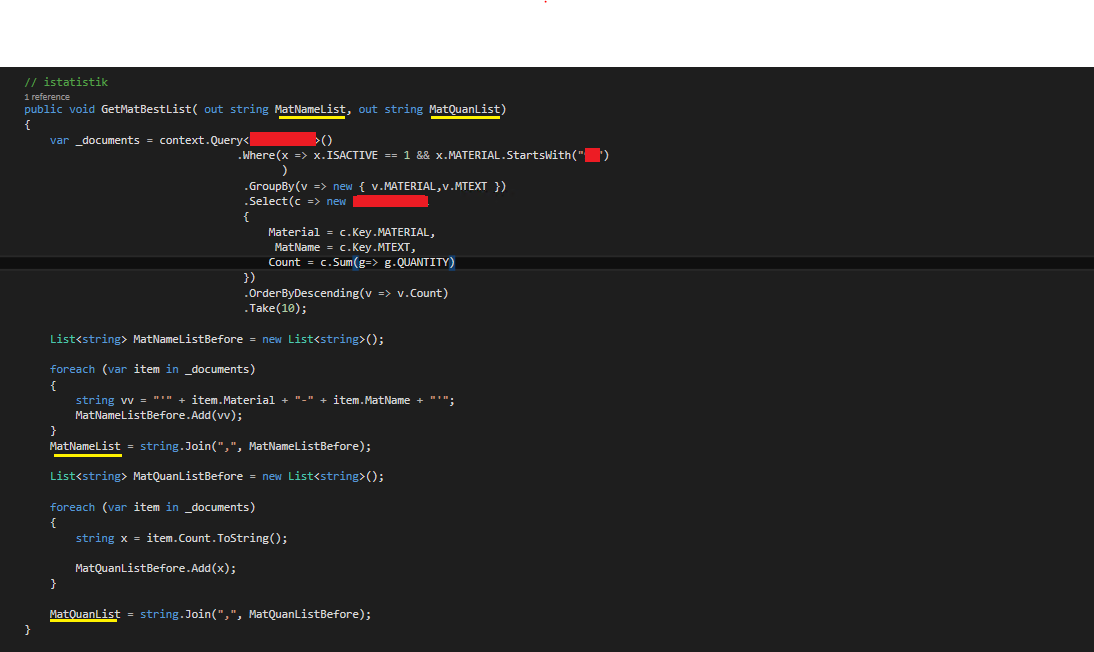Viewport: 1094px width, 652px height.
Task: Click the "string vv" variable declaration
Action: [104, 400]
